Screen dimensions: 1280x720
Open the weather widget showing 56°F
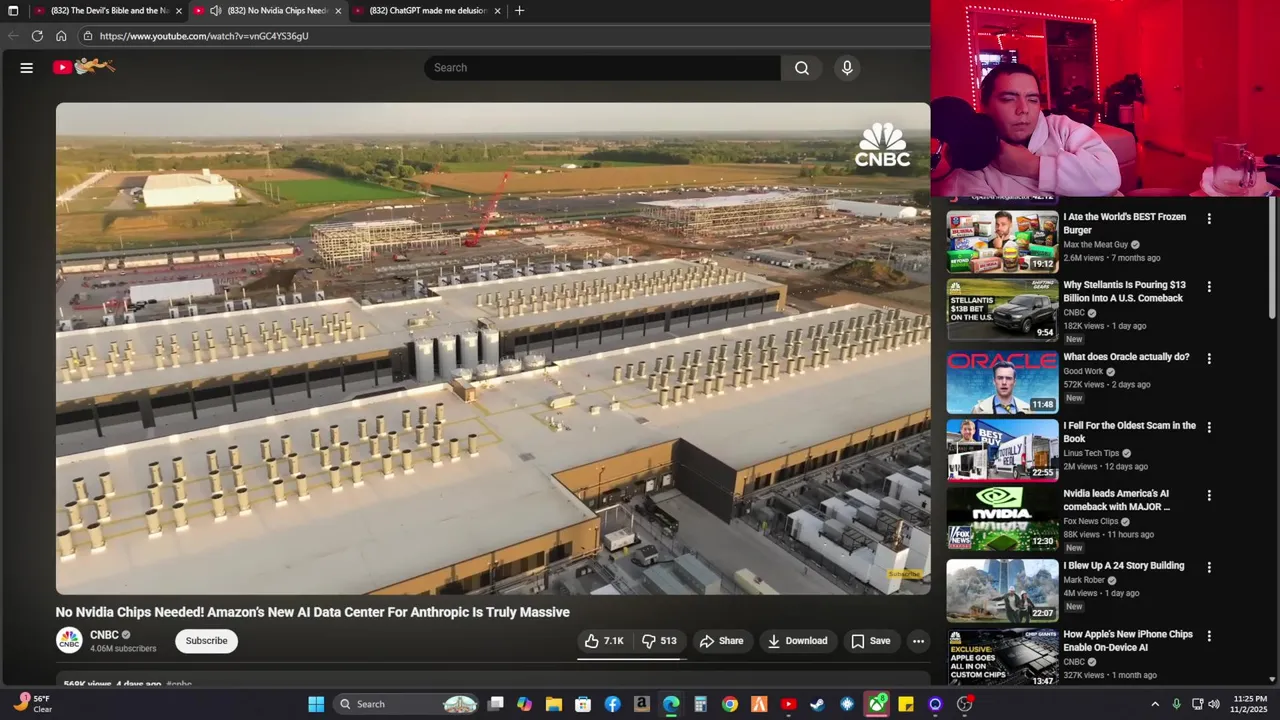point(34,704)
